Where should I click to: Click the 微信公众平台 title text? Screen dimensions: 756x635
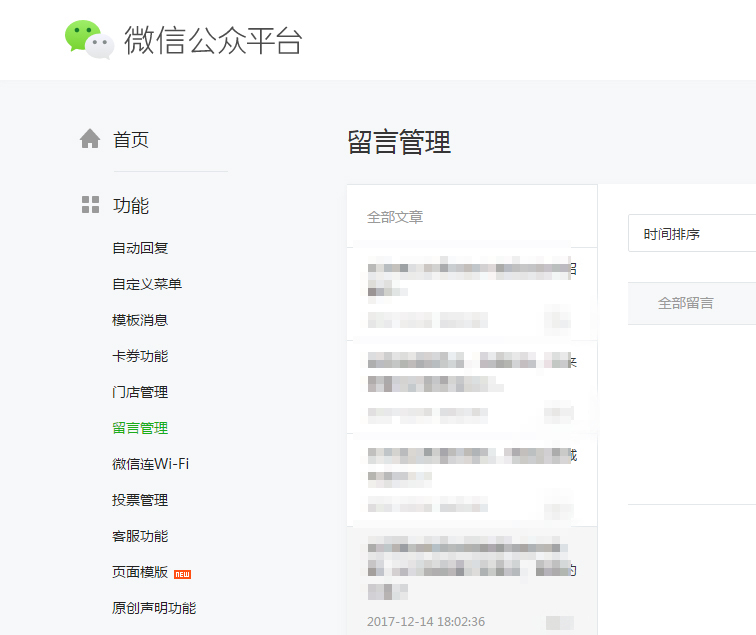pyautogui.click(x=213, y=40)
